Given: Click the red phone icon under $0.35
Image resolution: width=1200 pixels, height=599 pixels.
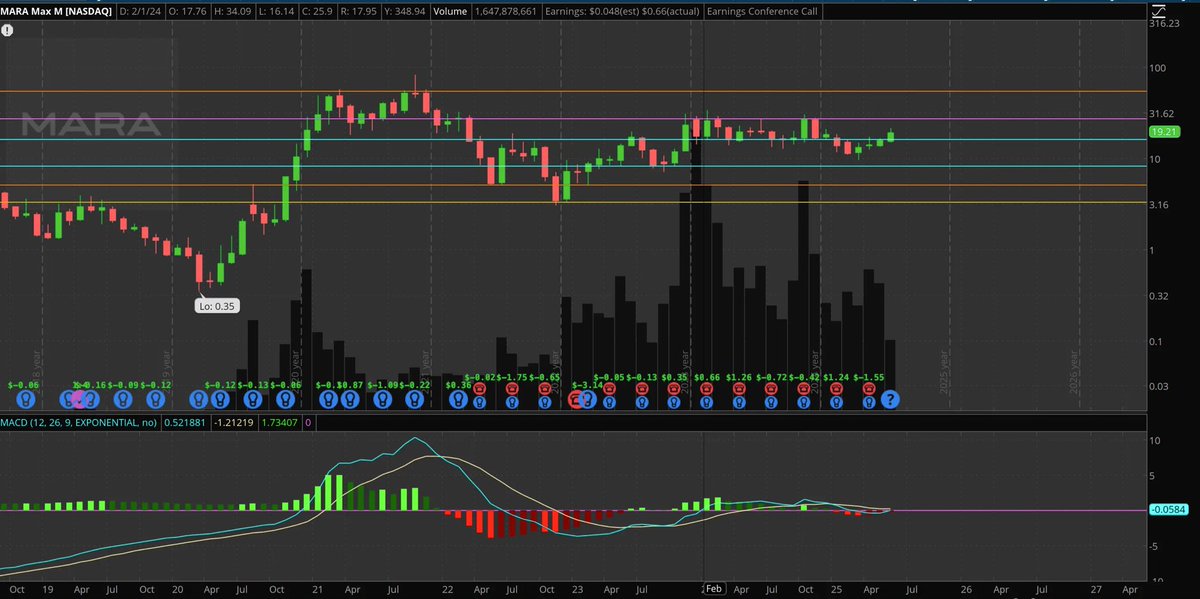Looking at the screenshot, I should point(674,387).
